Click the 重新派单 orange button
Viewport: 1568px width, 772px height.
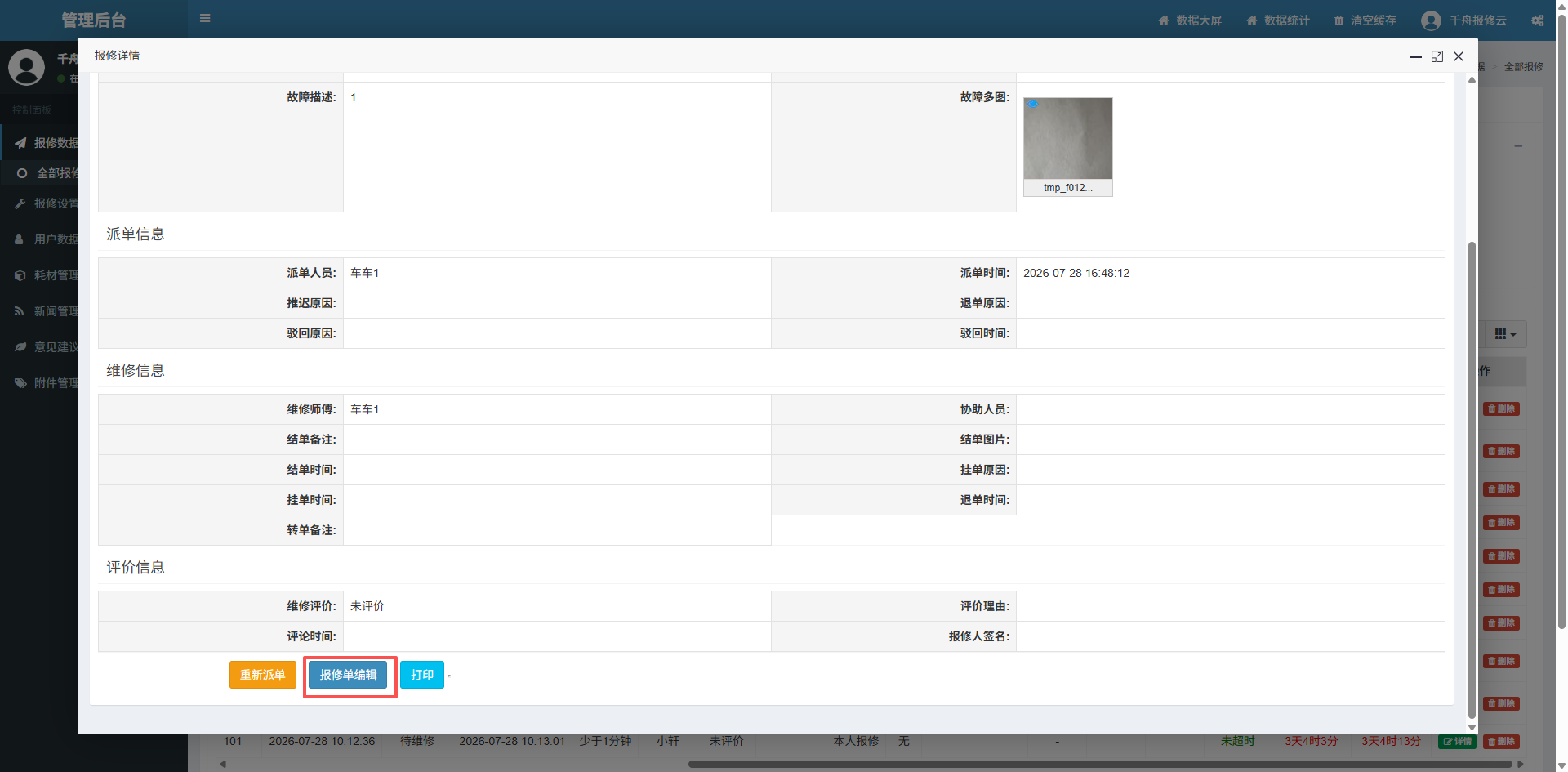point(263,675)
